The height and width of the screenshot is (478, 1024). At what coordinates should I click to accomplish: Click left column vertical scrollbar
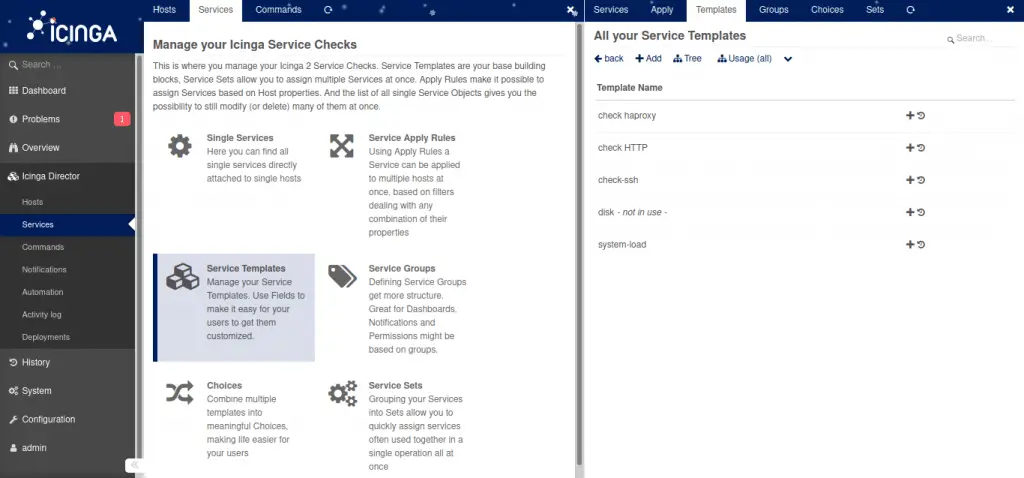579,242
